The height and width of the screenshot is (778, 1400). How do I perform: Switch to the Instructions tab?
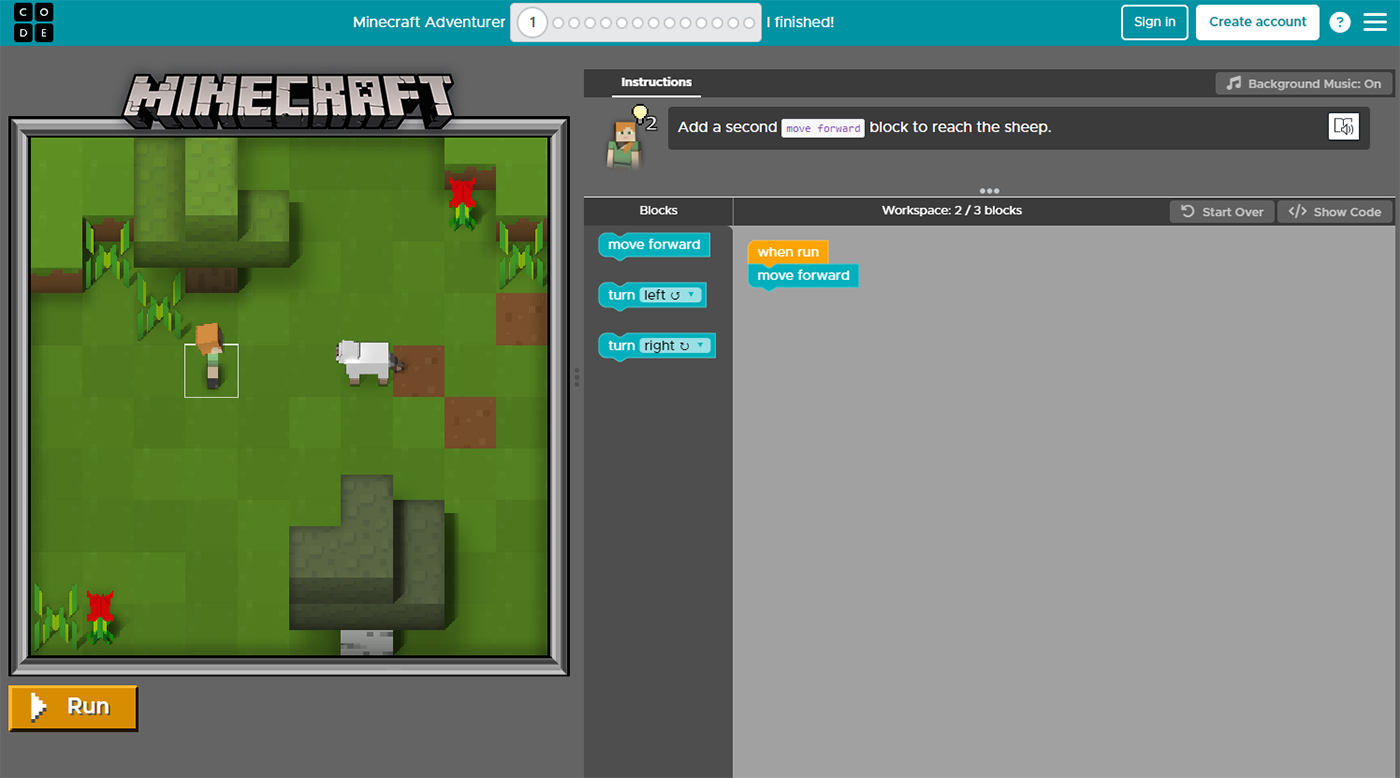pos(656,82)
